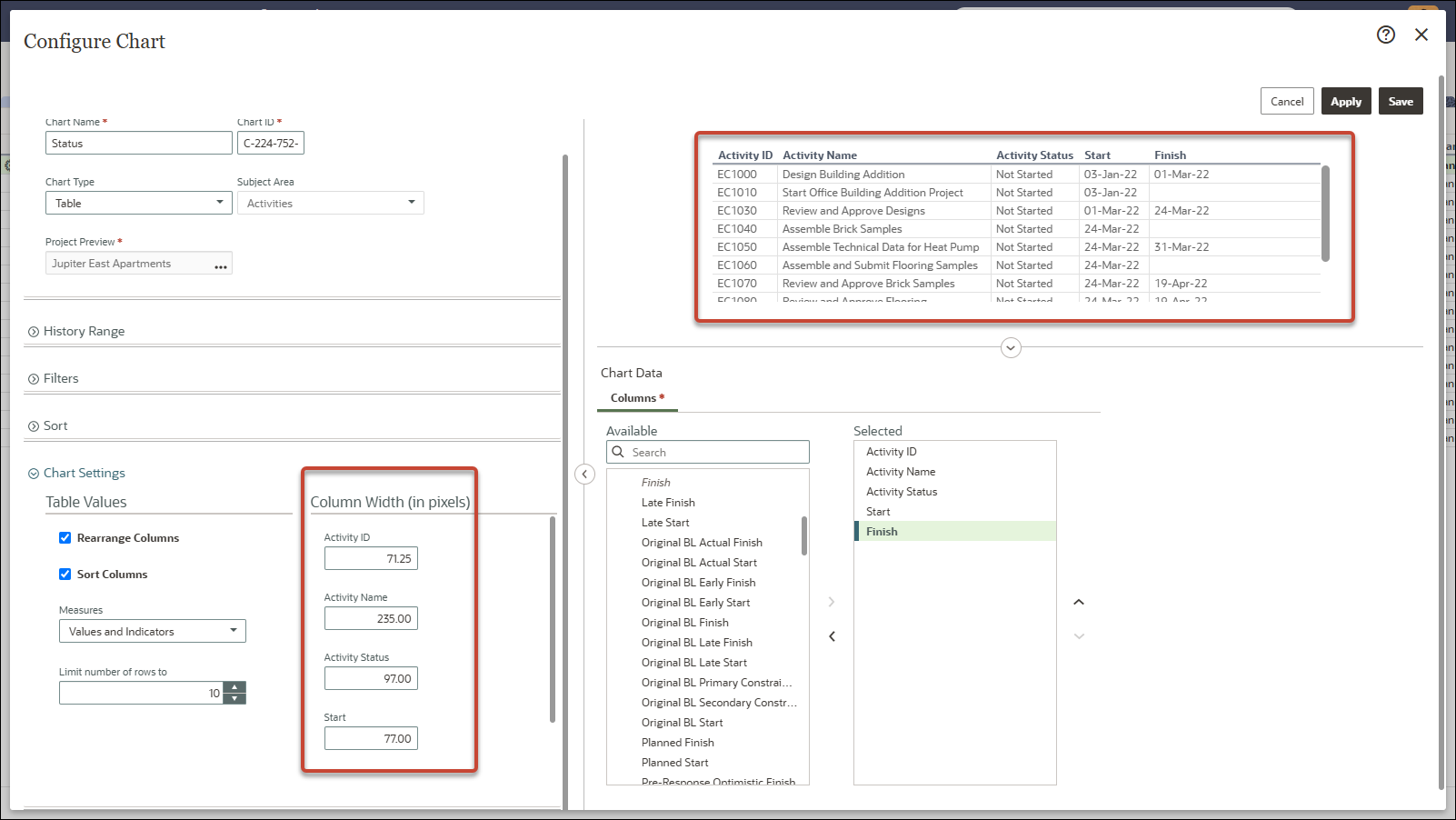Select Late Start in Available list
The width and height of the screenshot is (1456, 820).
[x=665, y=523]
